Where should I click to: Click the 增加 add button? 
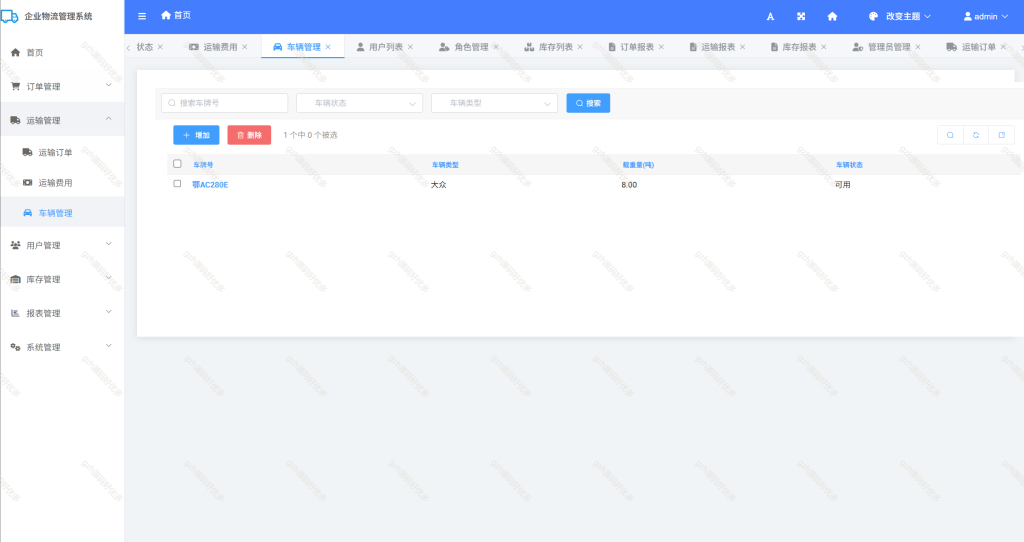click(196, 135)
